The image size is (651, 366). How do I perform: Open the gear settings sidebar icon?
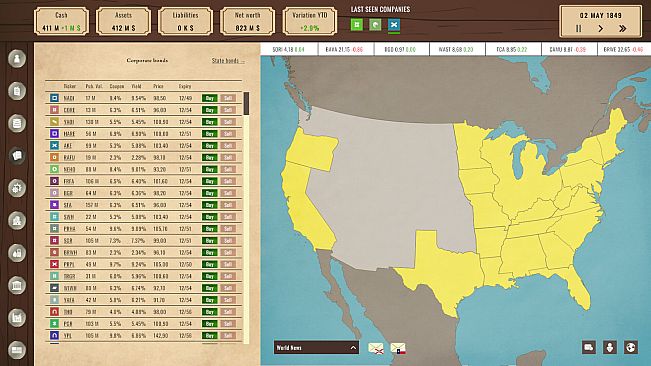coord(17,188)
